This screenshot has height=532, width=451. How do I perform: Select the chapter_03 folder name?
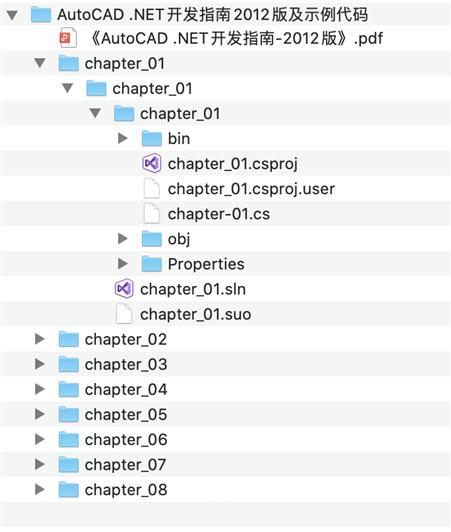tap(126, 365)
